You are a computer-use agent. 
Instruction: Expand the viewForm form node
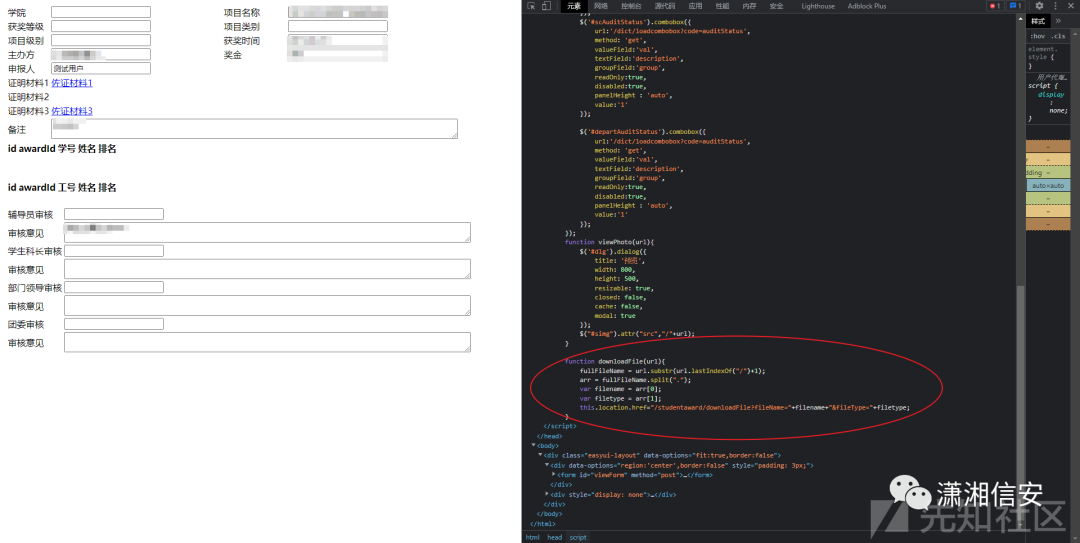point(554,475)
